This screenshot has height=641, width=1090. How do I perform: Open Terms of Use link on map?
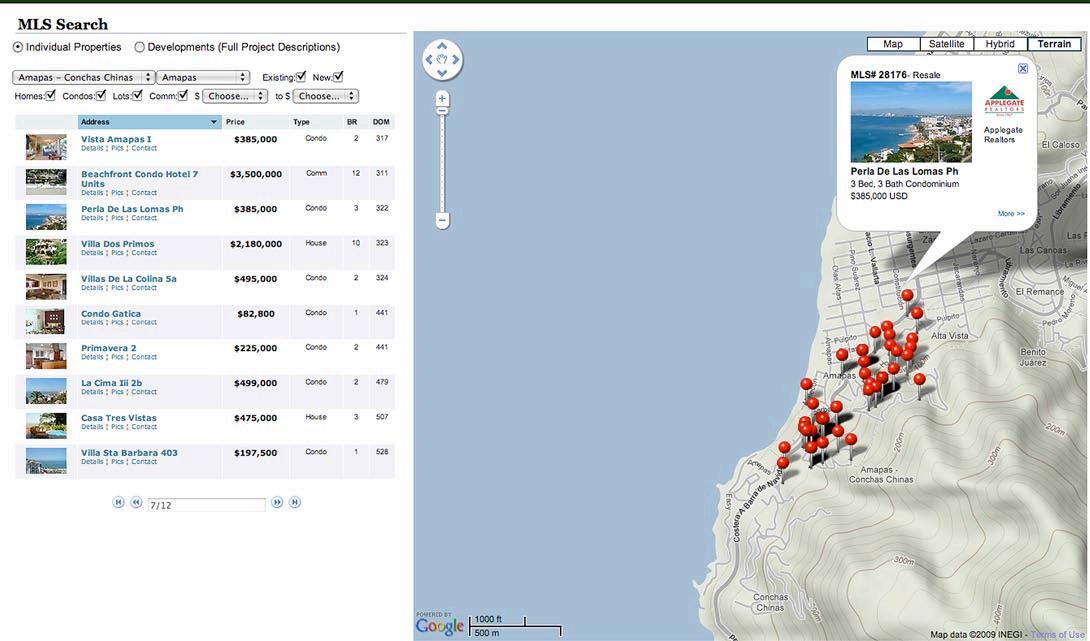(x=1057, y=635)
